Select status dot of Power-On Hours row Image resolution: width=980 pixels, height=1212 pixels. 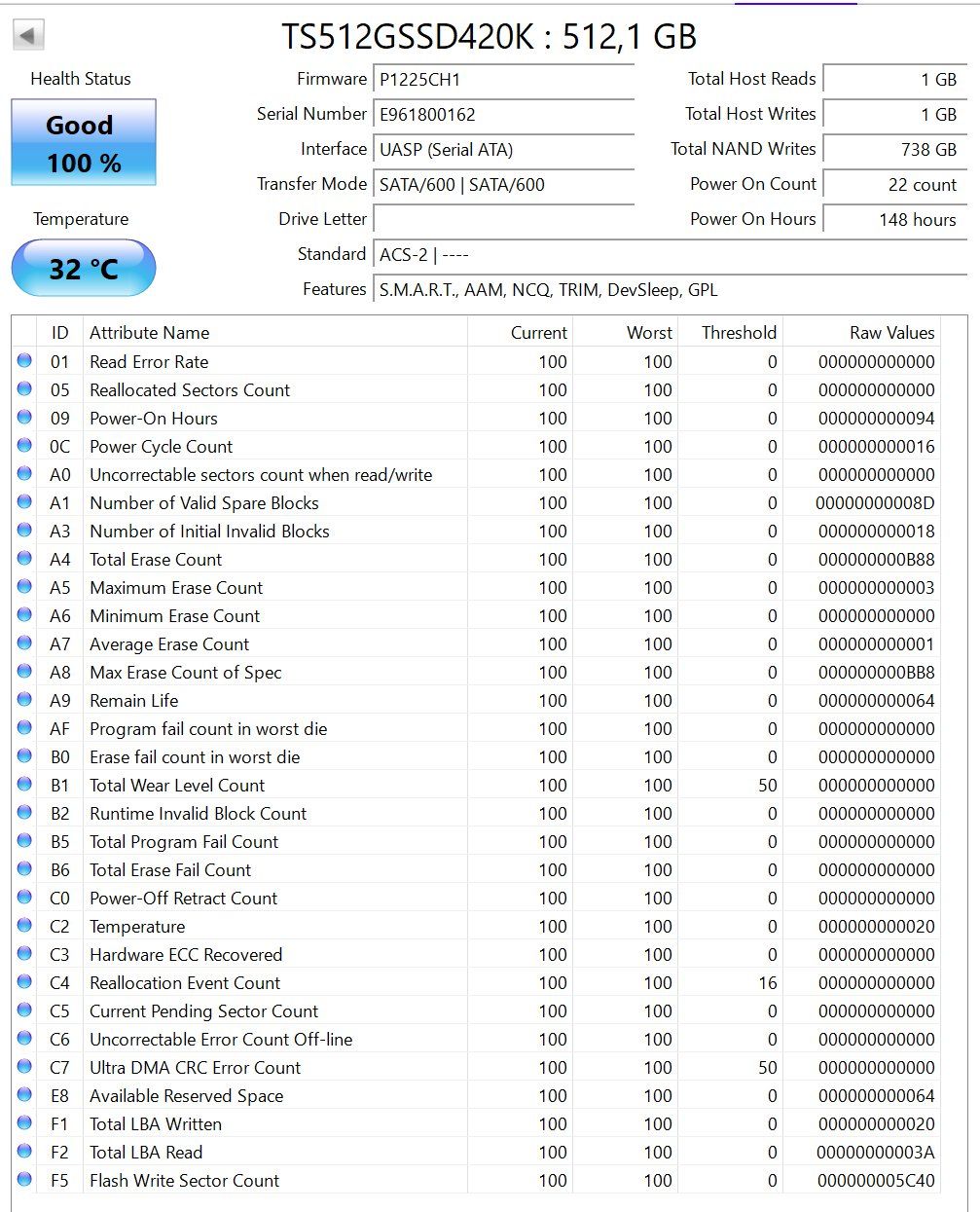point(24,418)
